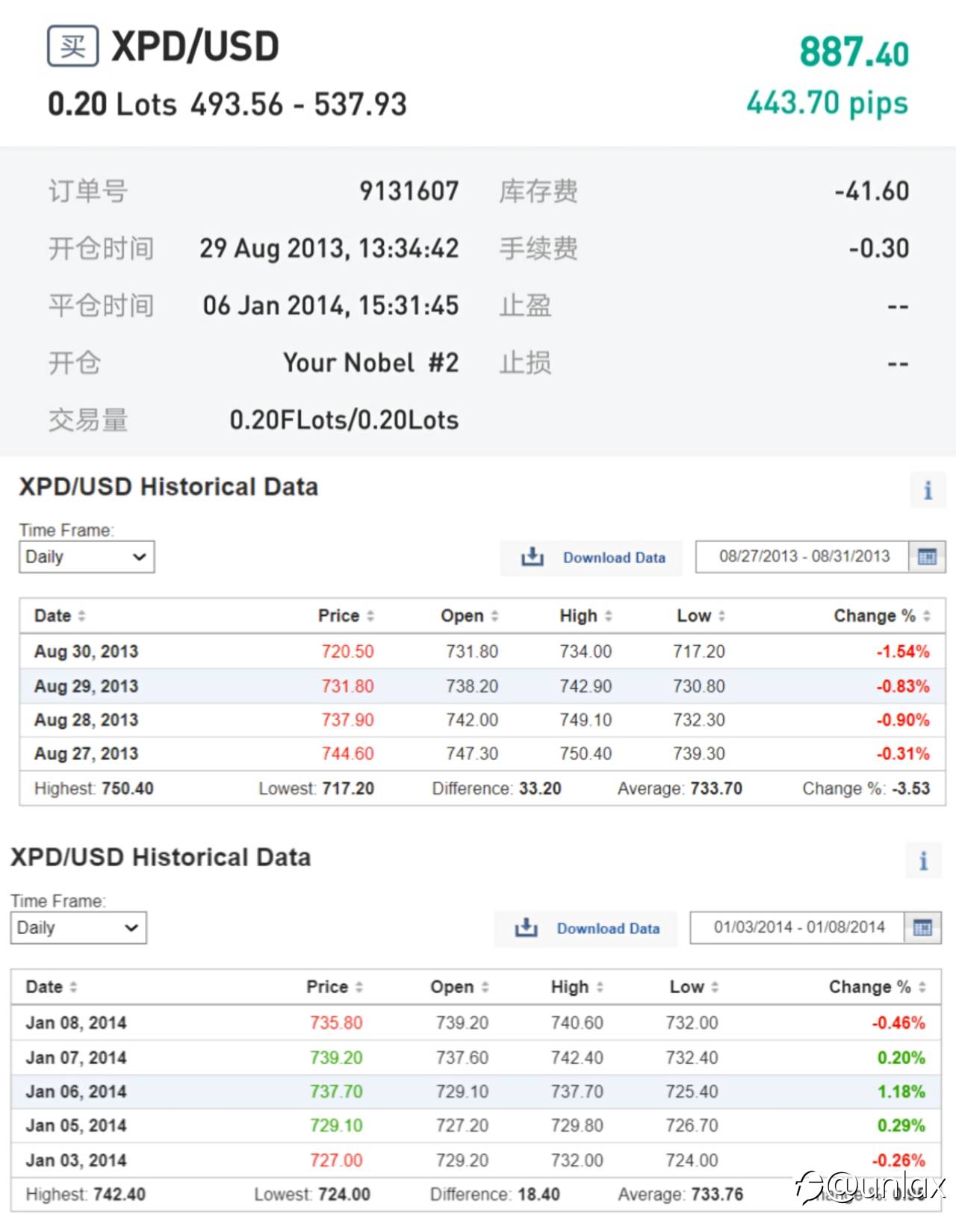Sort second table by Change % arrows
This screenshot has width=956, height=1232.
tap(922, 987)
